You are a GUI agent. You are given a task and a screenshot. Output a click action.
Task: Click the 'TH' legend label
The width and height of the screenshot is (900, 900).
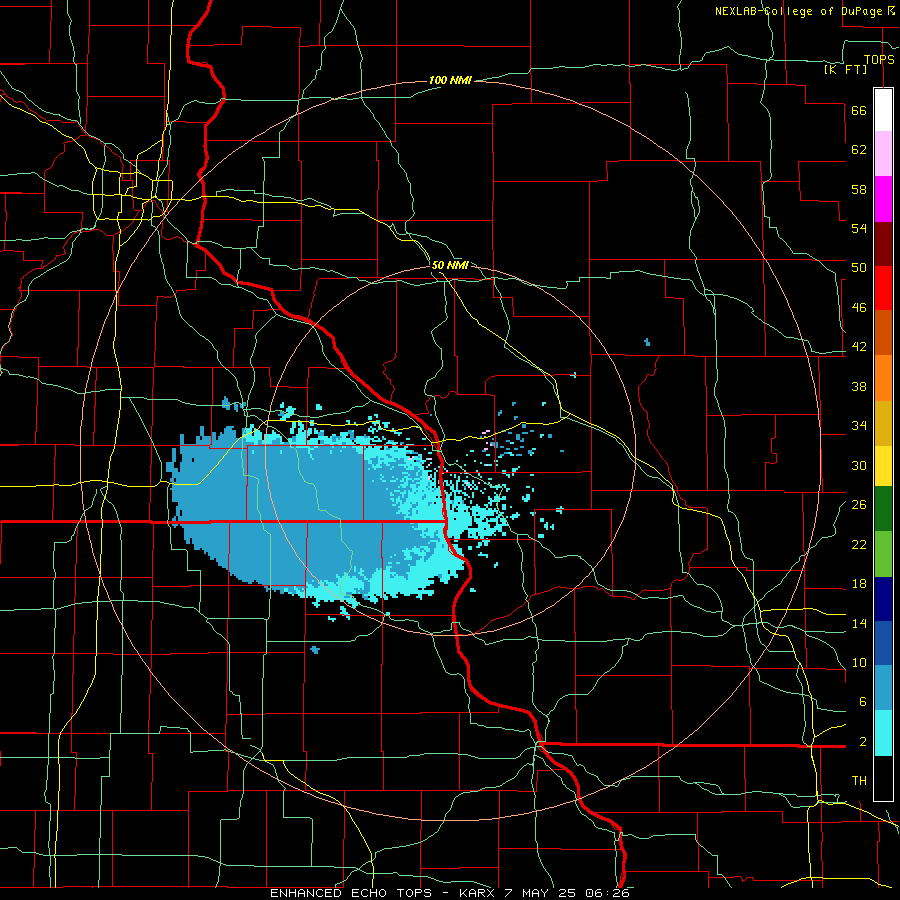click(859, 781)
